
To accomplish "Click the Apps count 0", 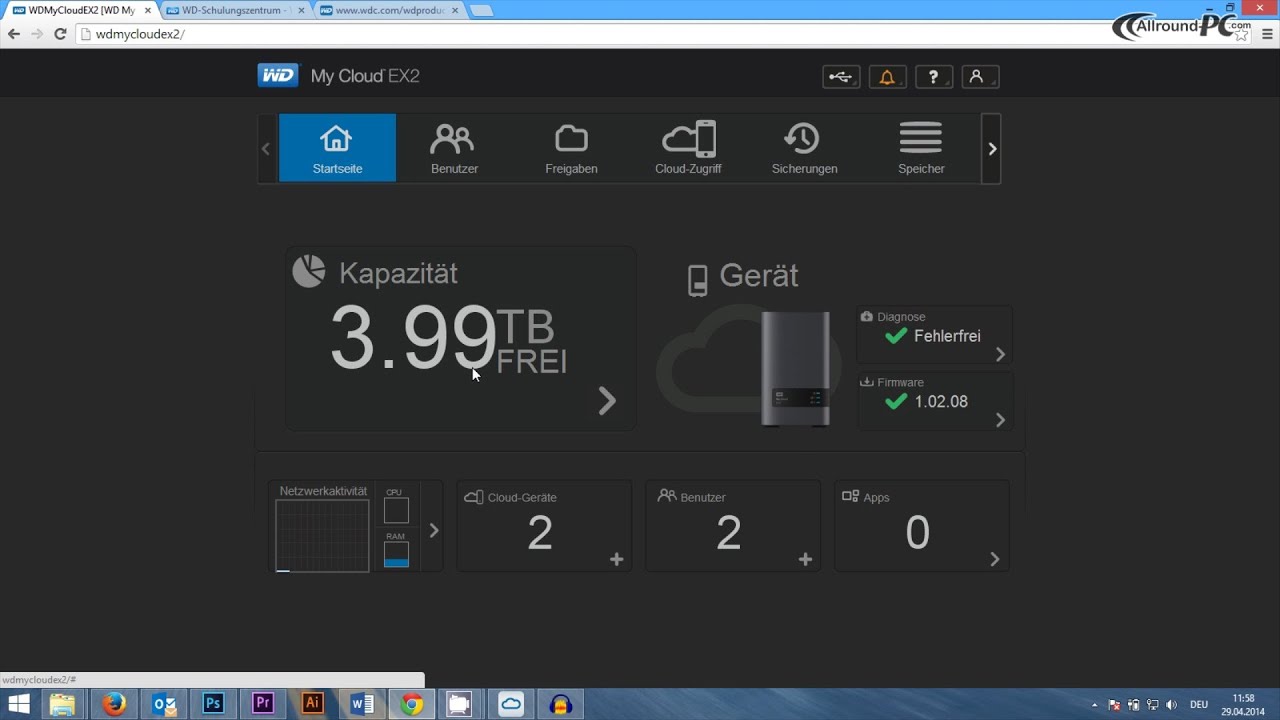I will (917, 533).
